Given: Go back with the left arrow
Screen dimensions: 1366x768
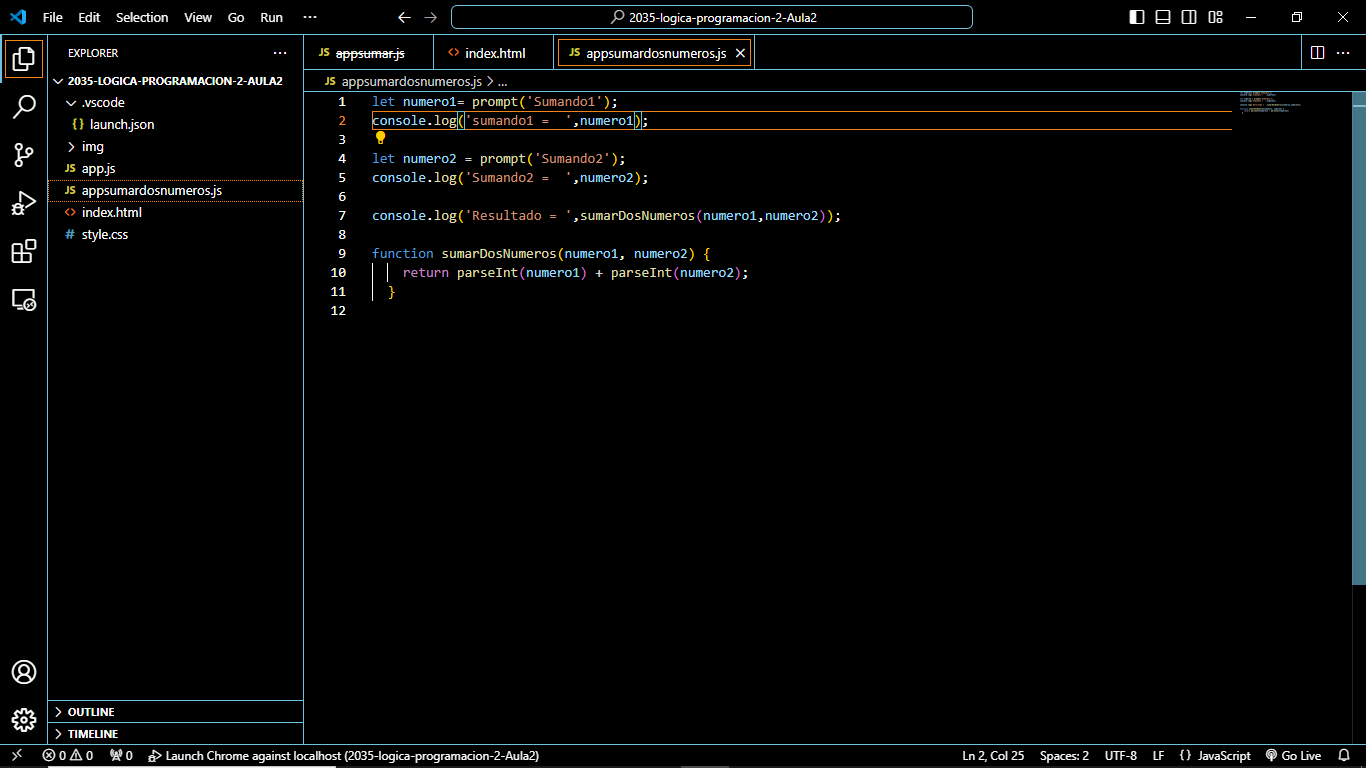Looking at the screenshot, I should 404,17.
